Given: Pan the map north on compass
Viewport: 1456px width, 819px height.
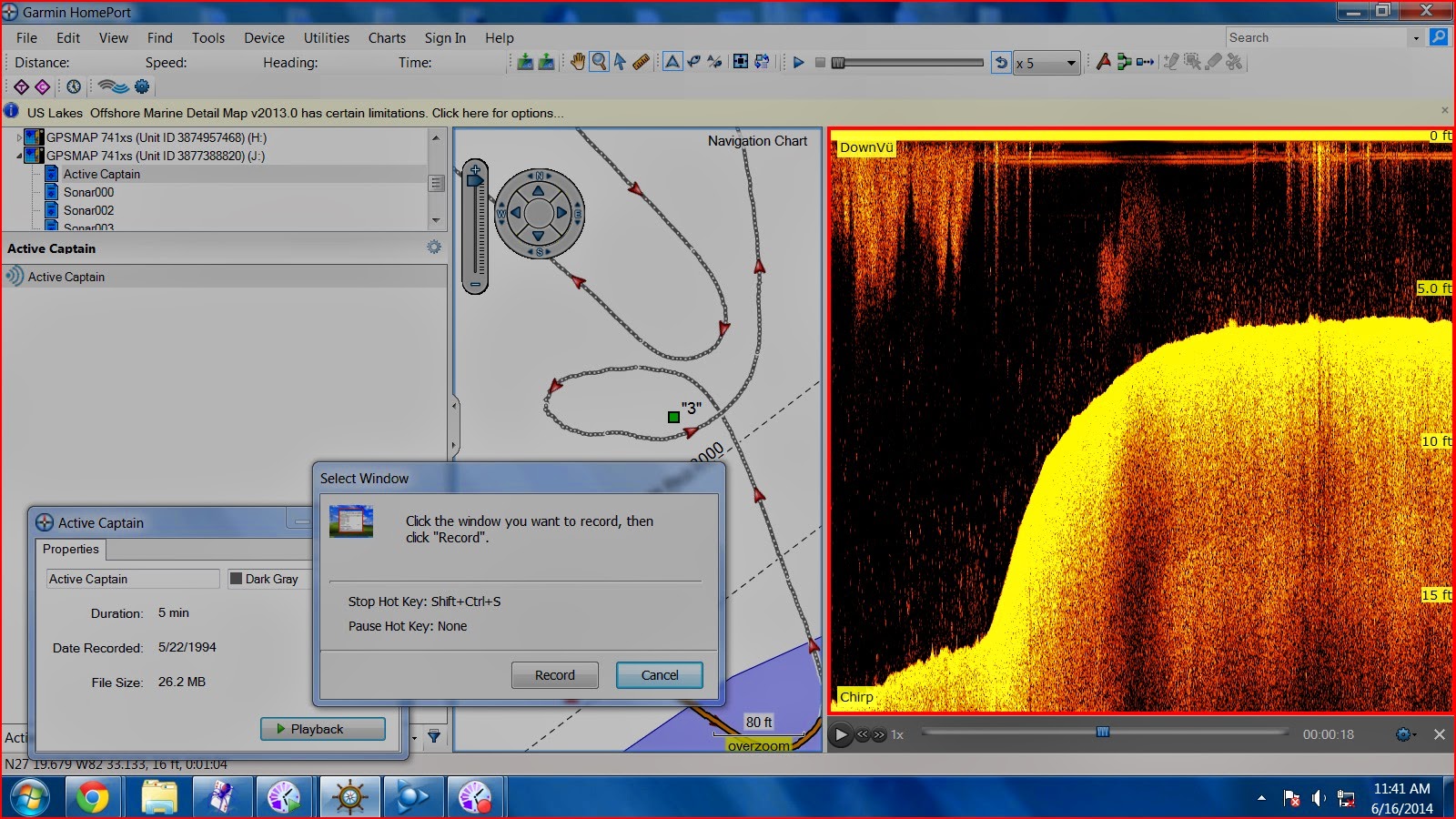Looking at the screenshot, I should (539, 190).
